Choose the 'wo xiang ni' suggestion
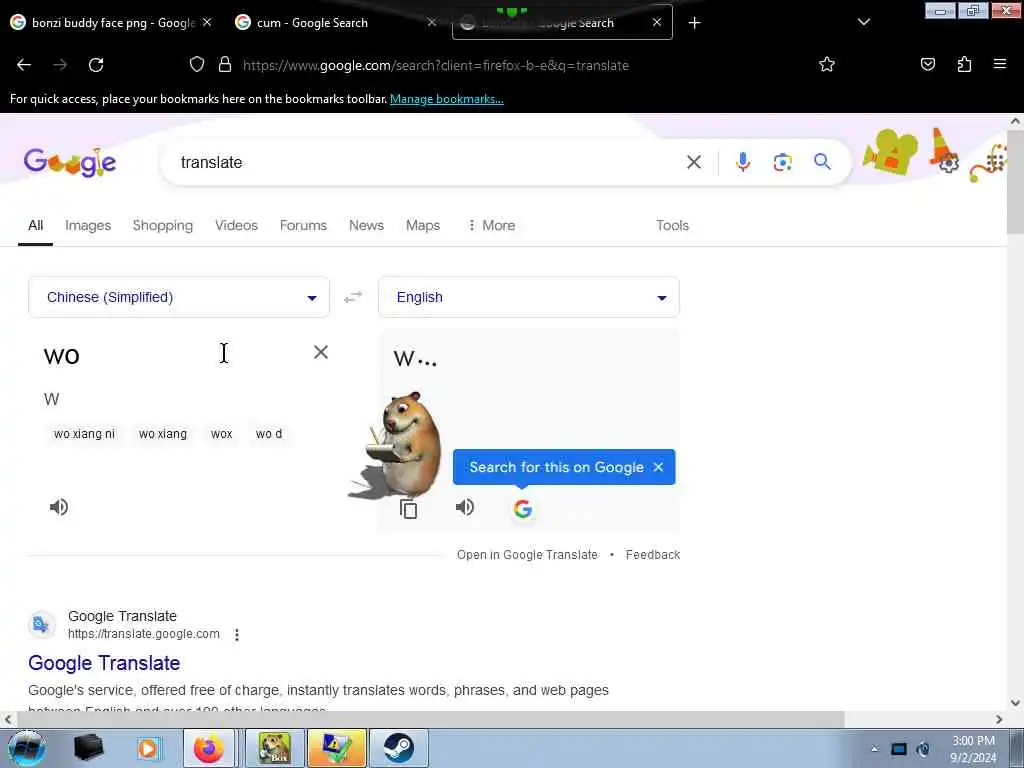1024x768 pixels. (84, 434)
